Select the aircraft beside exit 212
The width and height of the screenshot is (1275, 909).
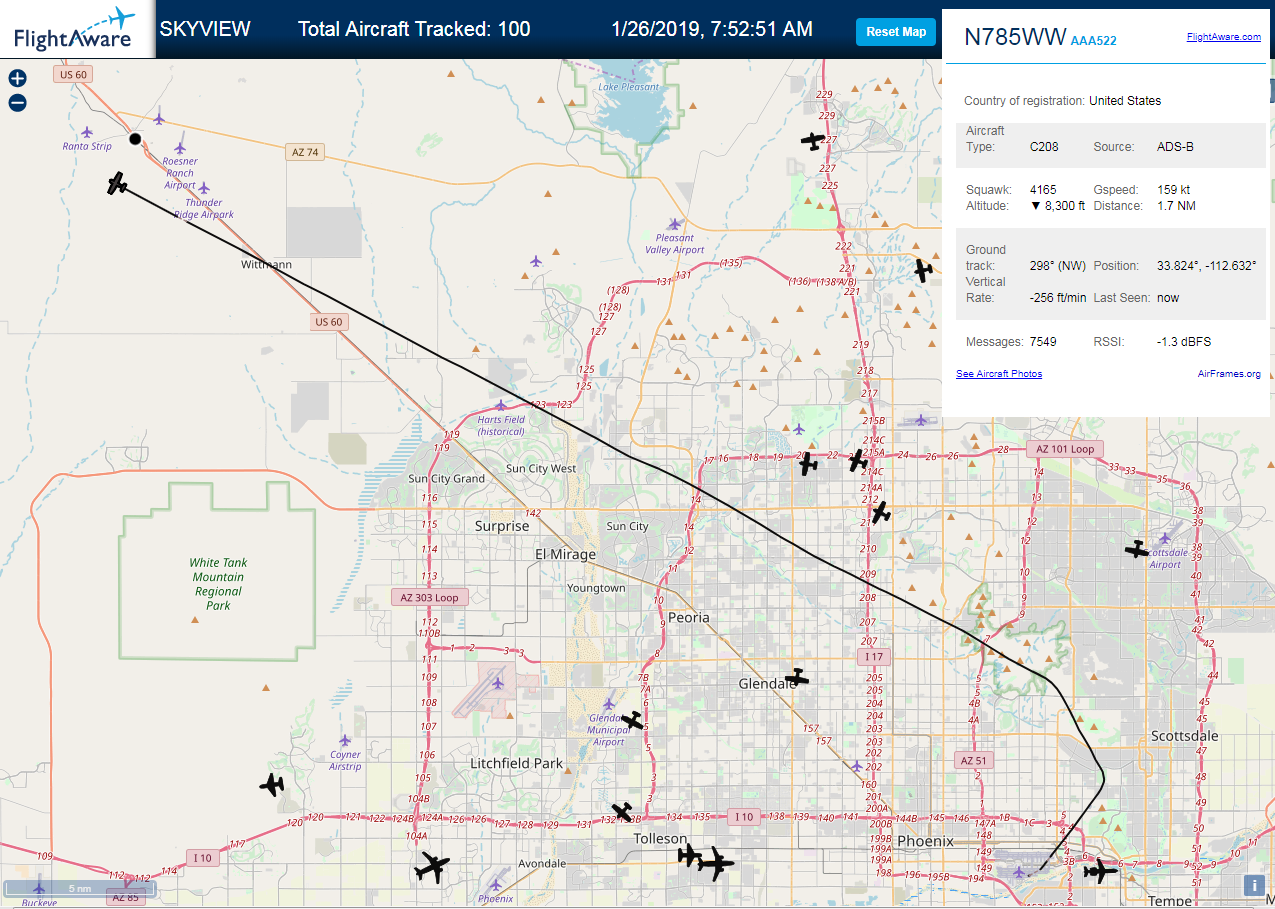click(x=881, y=513)
